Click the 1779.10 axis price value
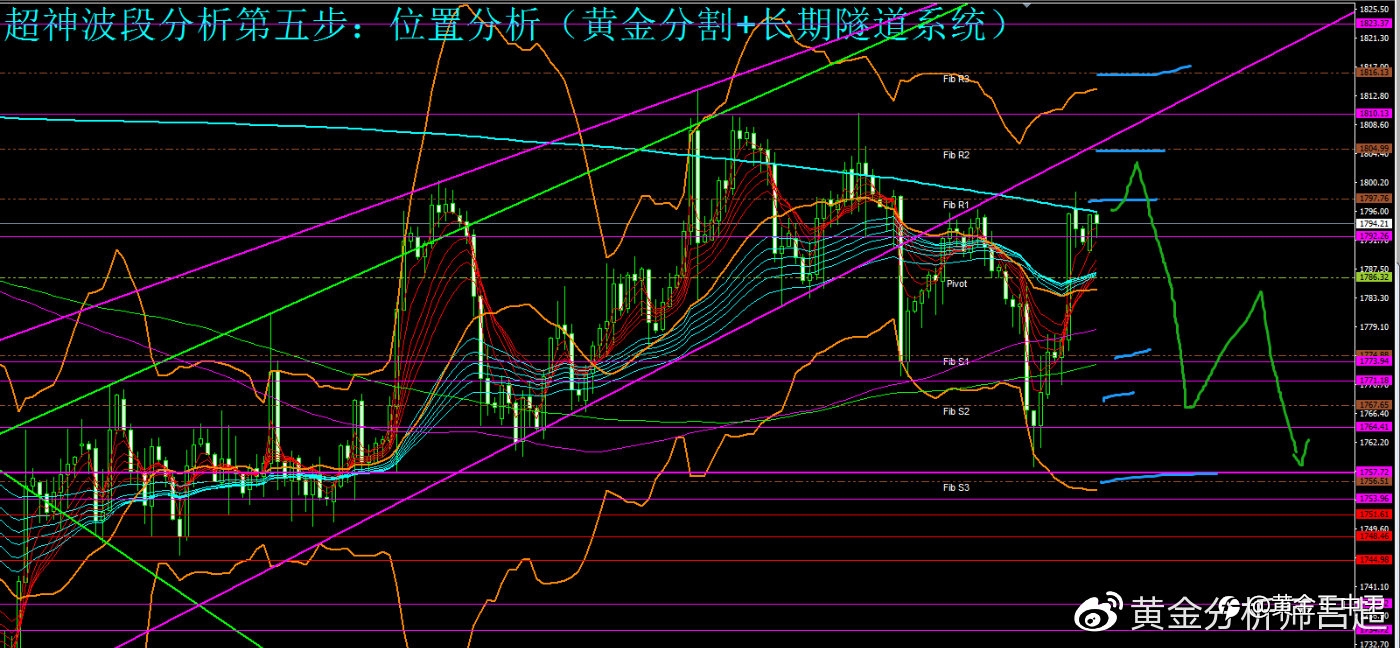 coord(1374,327)
